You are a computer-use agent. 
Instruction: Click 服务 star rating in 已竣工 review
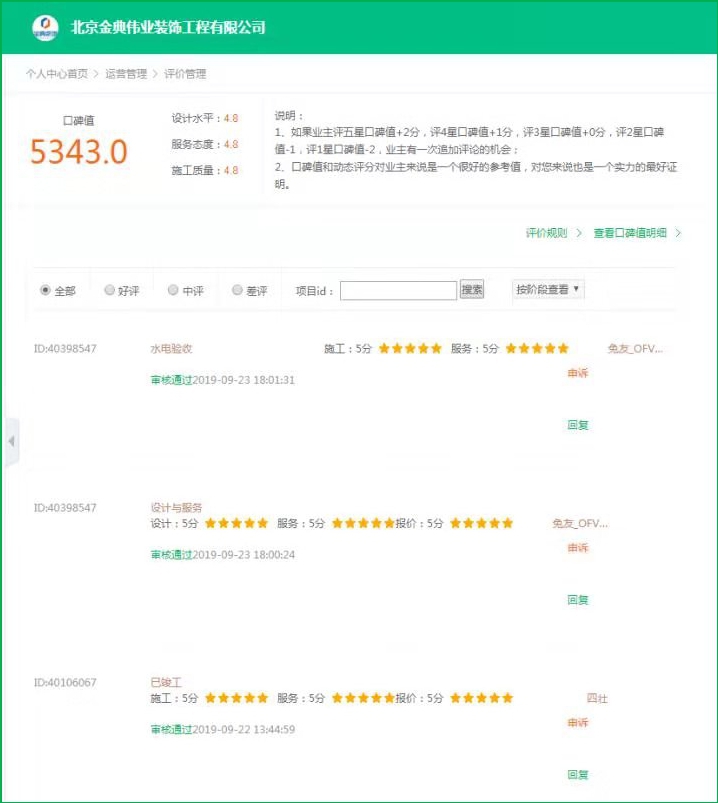(363, 698)
